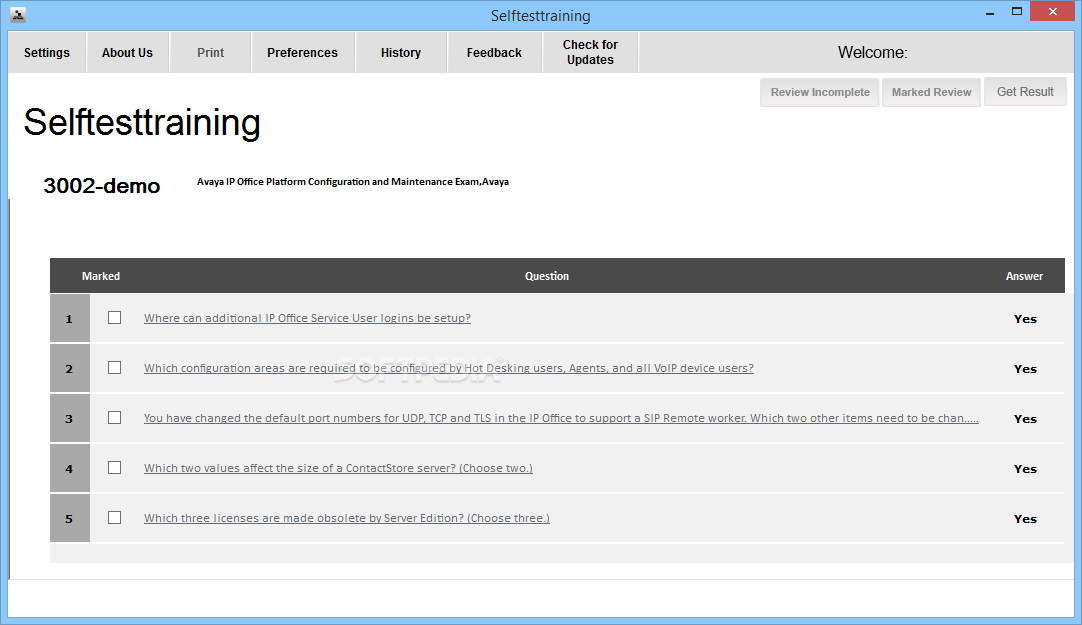1082x625 pixels.
Task: Mark question 5 checkbox
Action: coord(115,517)
